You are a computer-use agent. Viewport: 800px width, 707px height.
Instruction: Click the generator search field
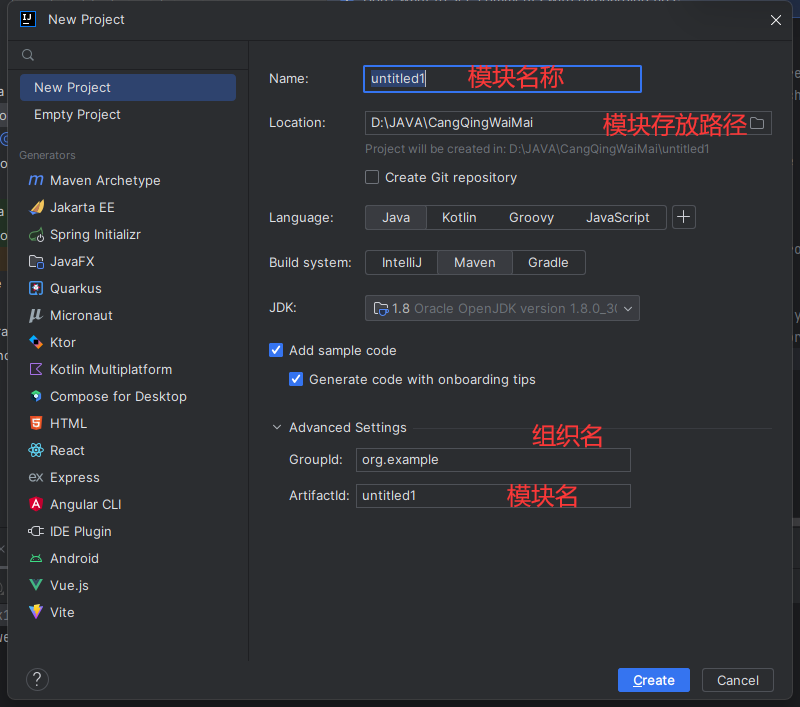pos(128,55)
